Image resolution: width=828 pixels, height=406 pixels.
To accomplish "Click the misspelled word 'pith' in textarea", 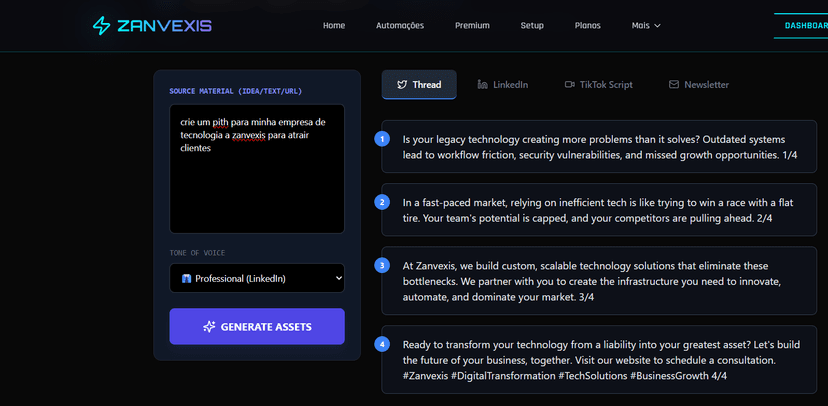I will point(220,122).
